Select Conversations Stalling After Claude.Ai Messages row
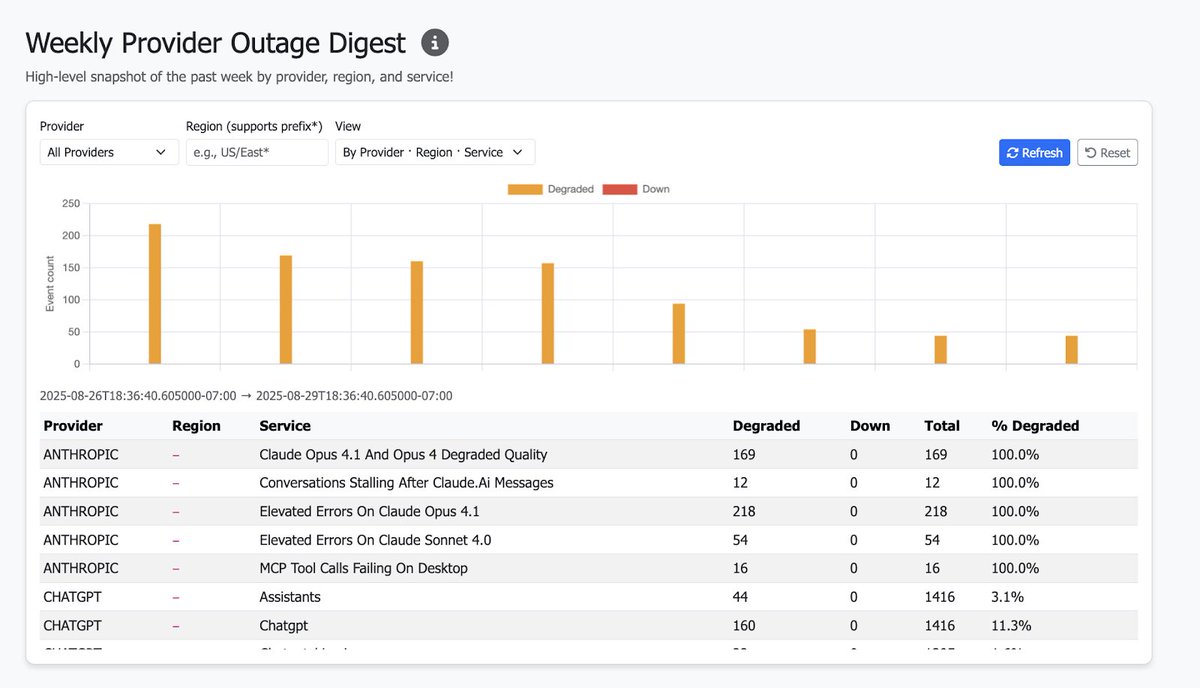The width and height of the screenshot is (1200, 688). [589, 483]
